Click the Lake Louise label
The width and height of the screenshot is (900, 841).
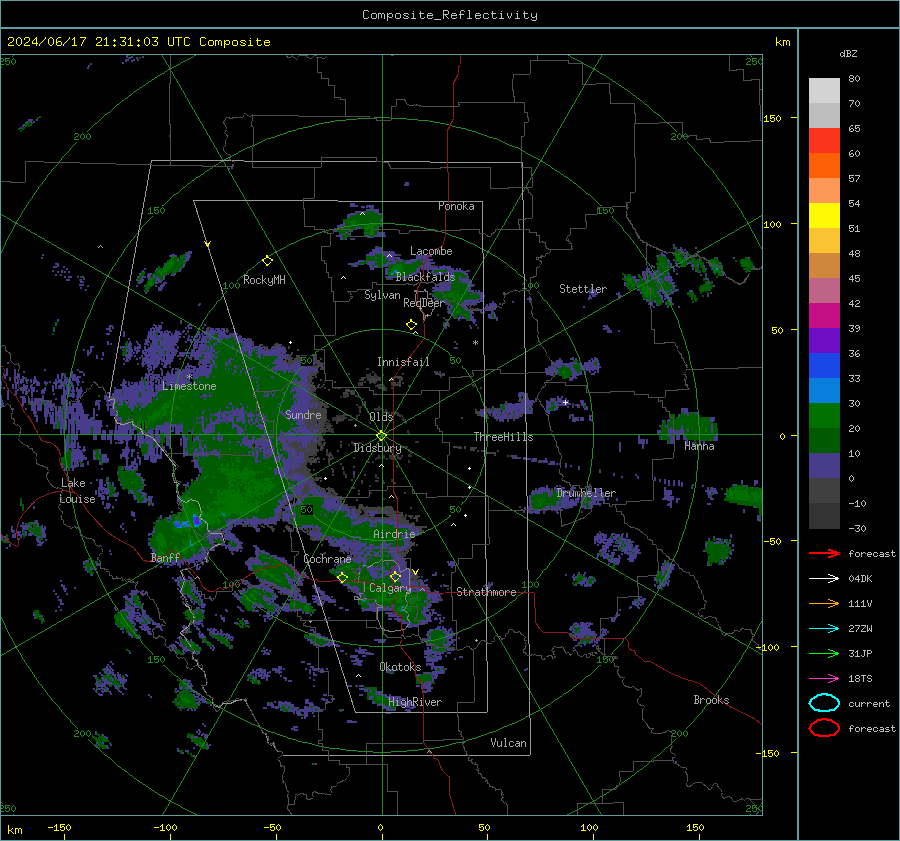(77, 491)
